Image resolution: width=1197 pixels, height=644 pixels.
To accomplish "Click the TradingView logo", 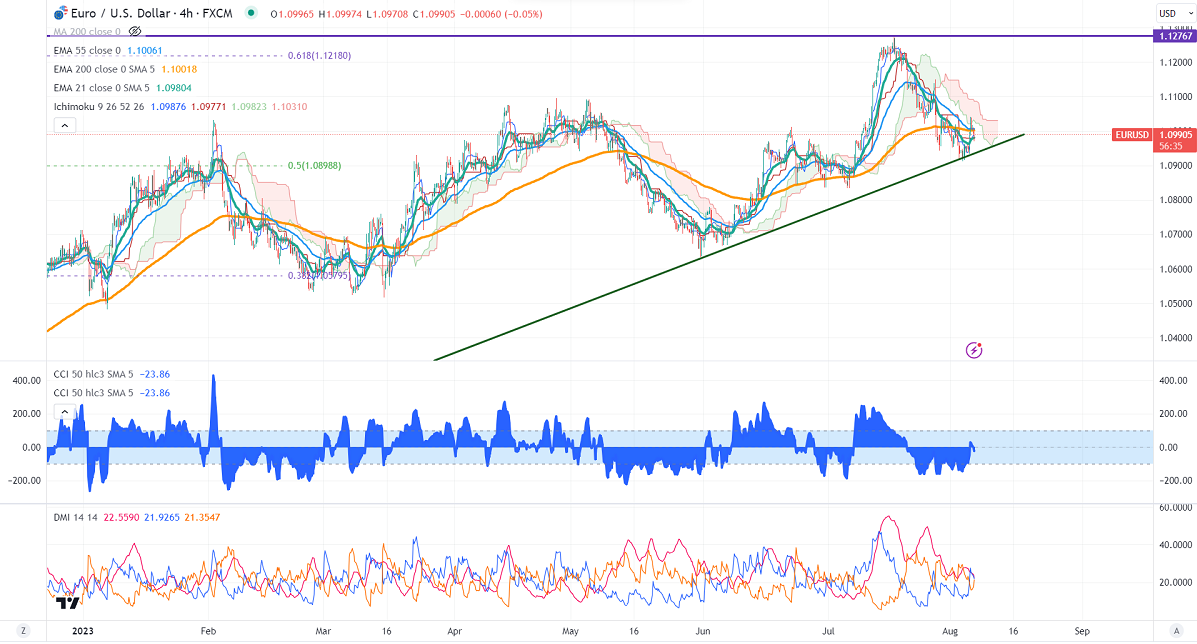I will pyautogui.click(x=67, y=602).
